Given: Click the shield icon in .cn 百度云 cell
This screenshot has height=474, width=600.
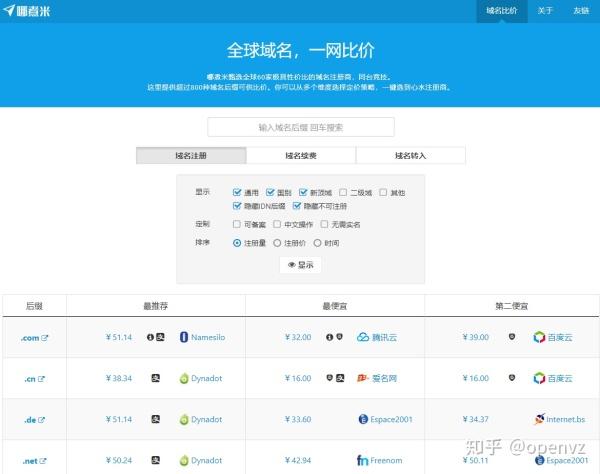Looking at the screenshot, I should point(512,378).
